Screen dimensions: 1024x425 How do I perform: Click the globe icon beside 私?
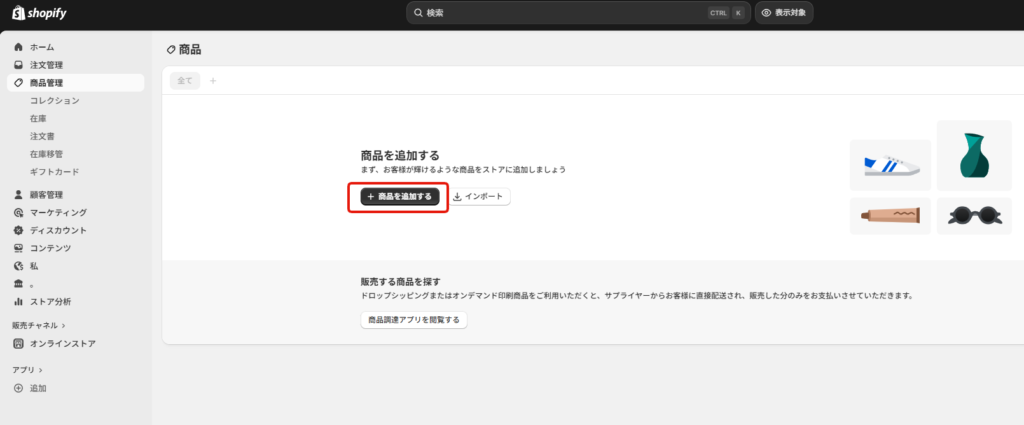point(18,266)
